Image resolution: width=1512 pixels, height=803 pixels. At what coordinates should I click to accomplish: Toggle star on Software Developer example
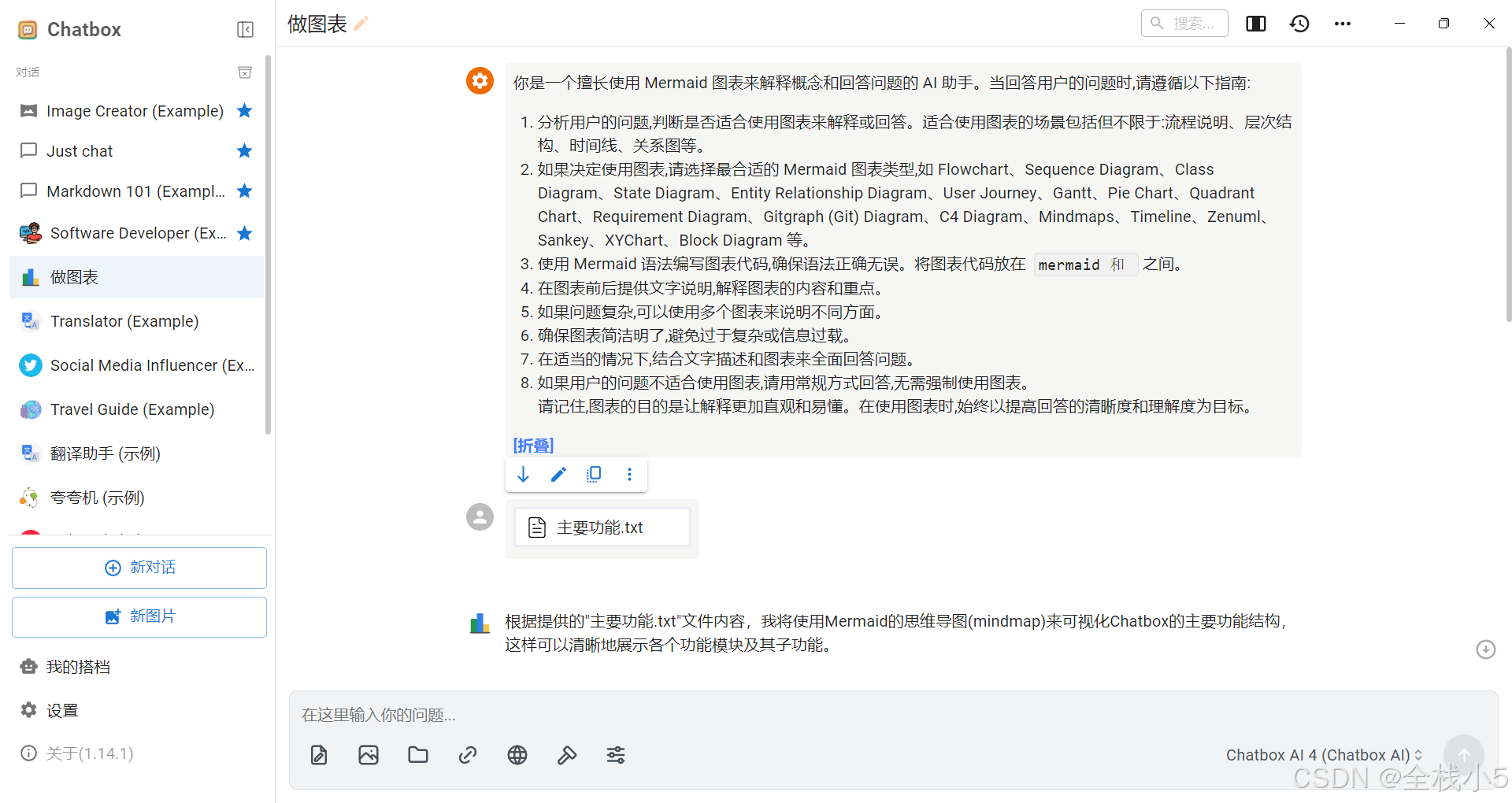tap(245, 233)
